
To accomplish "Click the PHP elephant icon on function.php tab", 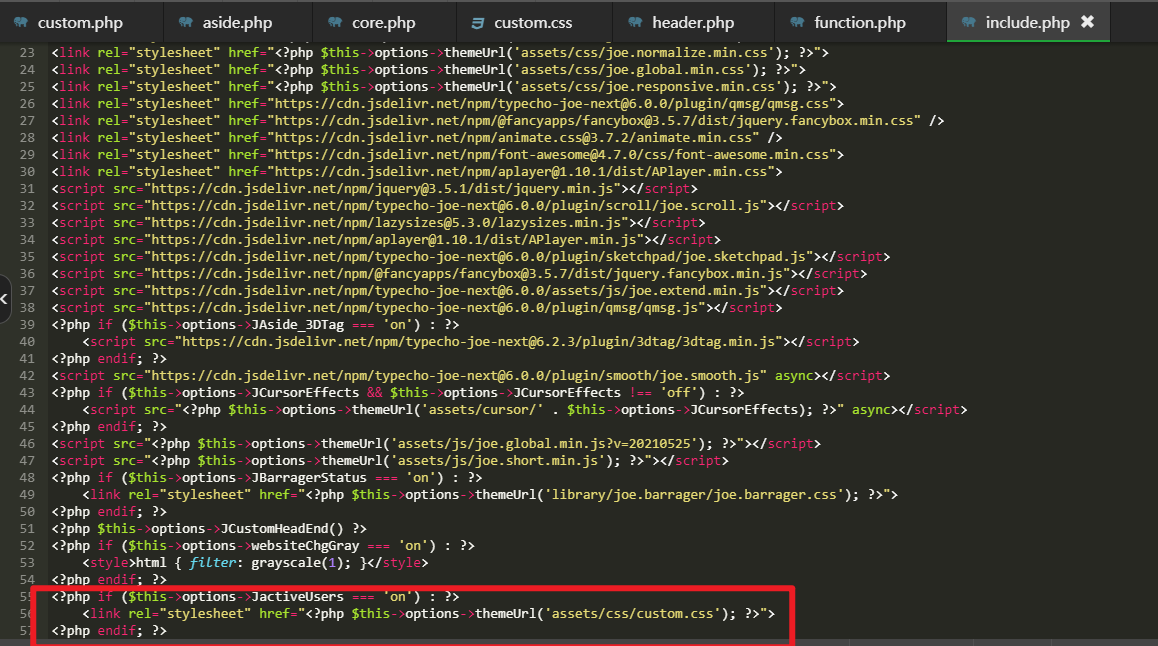I will pos(797,22).
